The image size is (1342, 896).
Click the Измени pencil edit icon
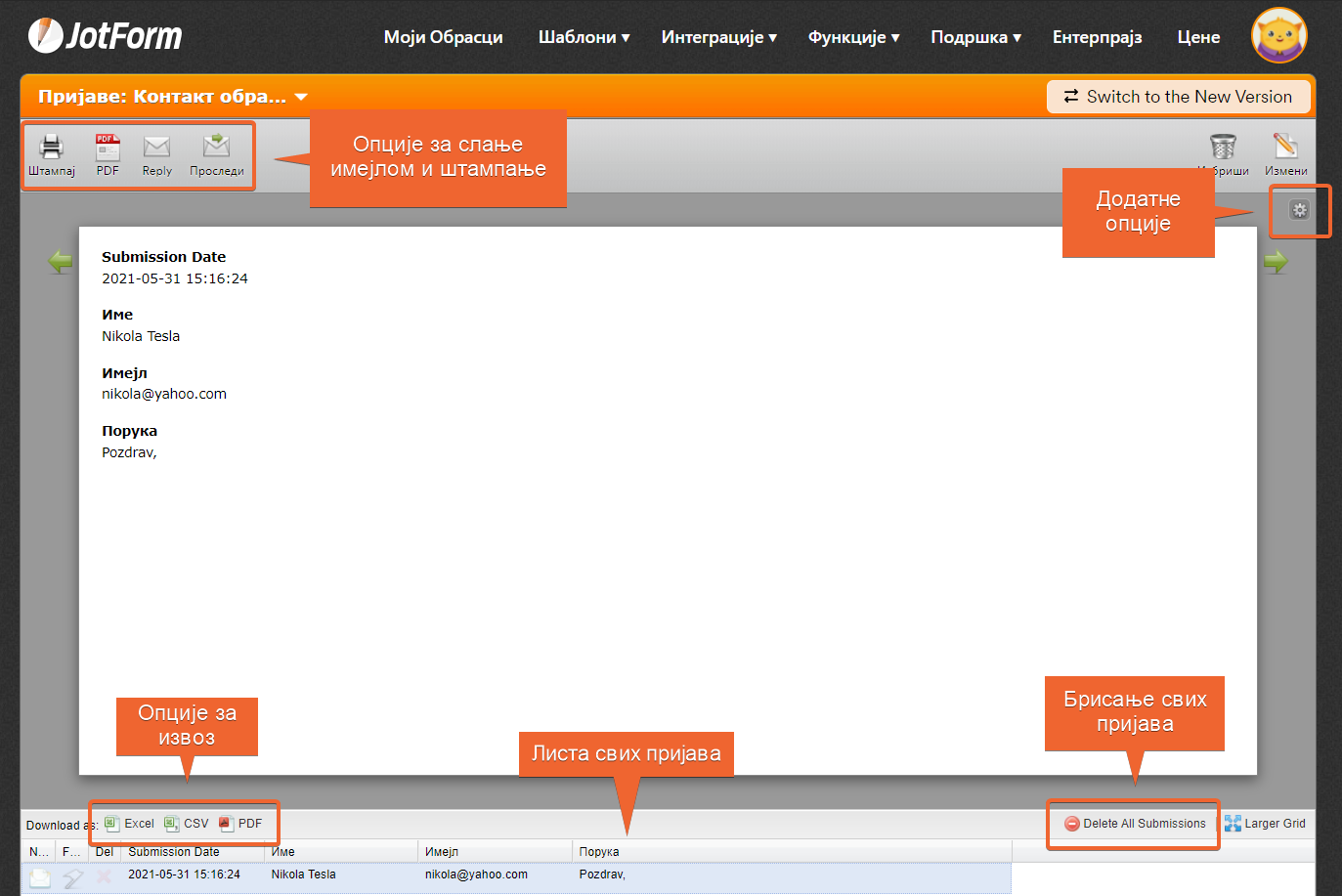(1285, 148)
